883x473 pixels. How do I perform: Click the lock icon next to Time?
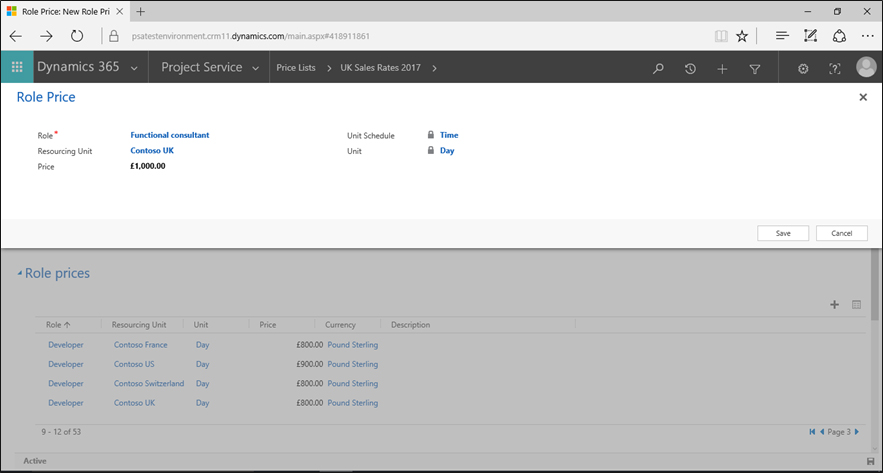pyautogui.click(x=431, y=135)
